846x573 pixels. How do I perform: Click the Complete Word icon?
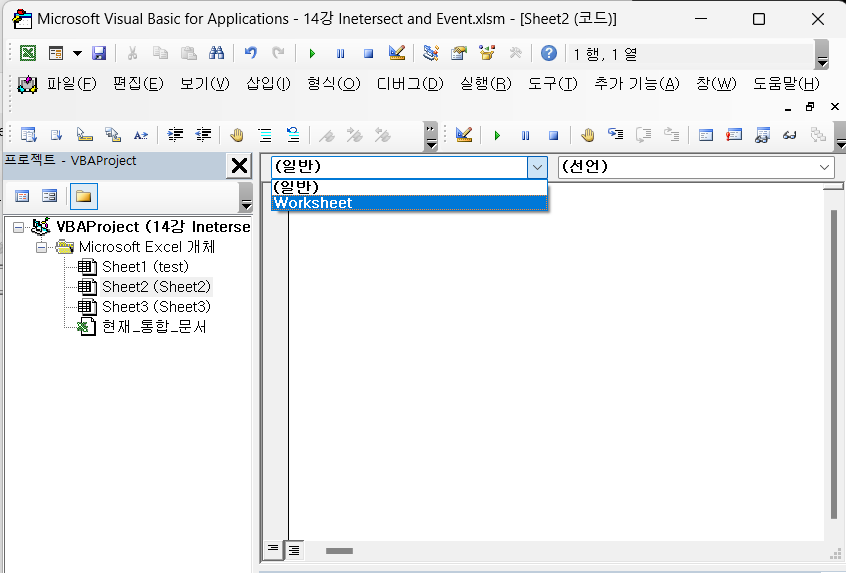click(x=141, y=135)
